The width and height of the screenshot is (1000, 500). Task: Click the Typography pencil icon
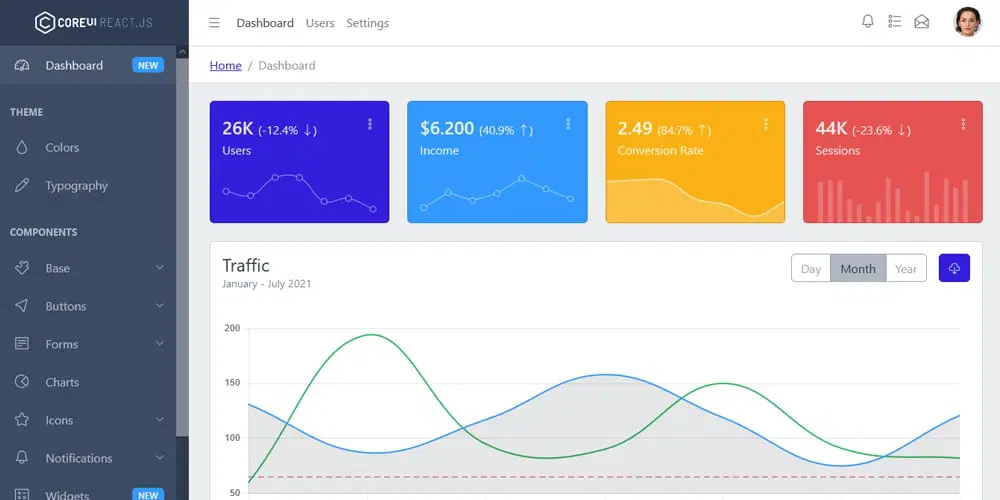click(x=22, y=186)
